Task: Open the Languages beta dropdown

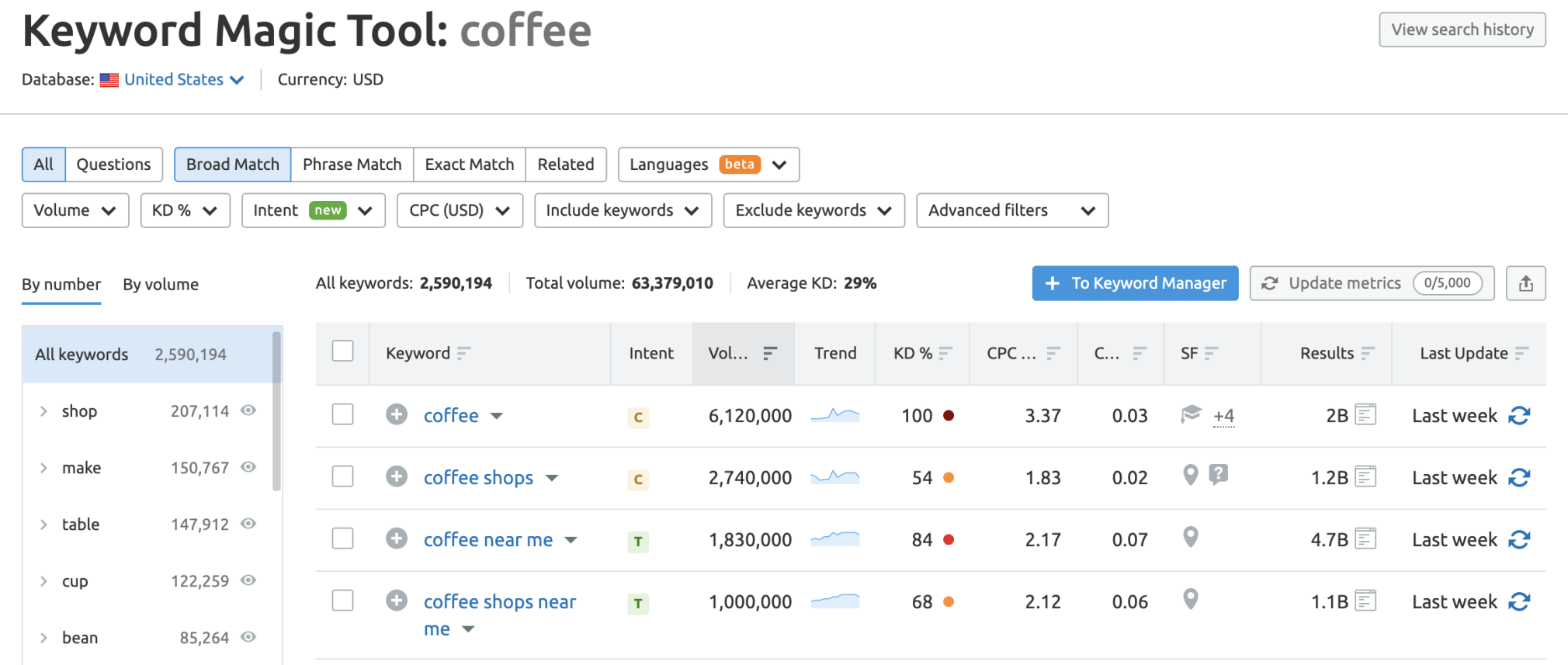Action: [709, 165]
